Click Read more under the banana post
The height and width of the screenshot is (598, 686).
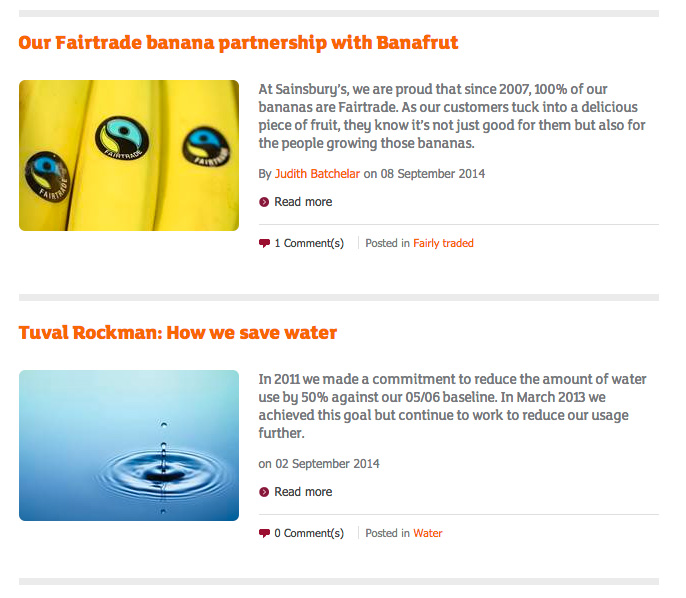(x=303, y=202)
